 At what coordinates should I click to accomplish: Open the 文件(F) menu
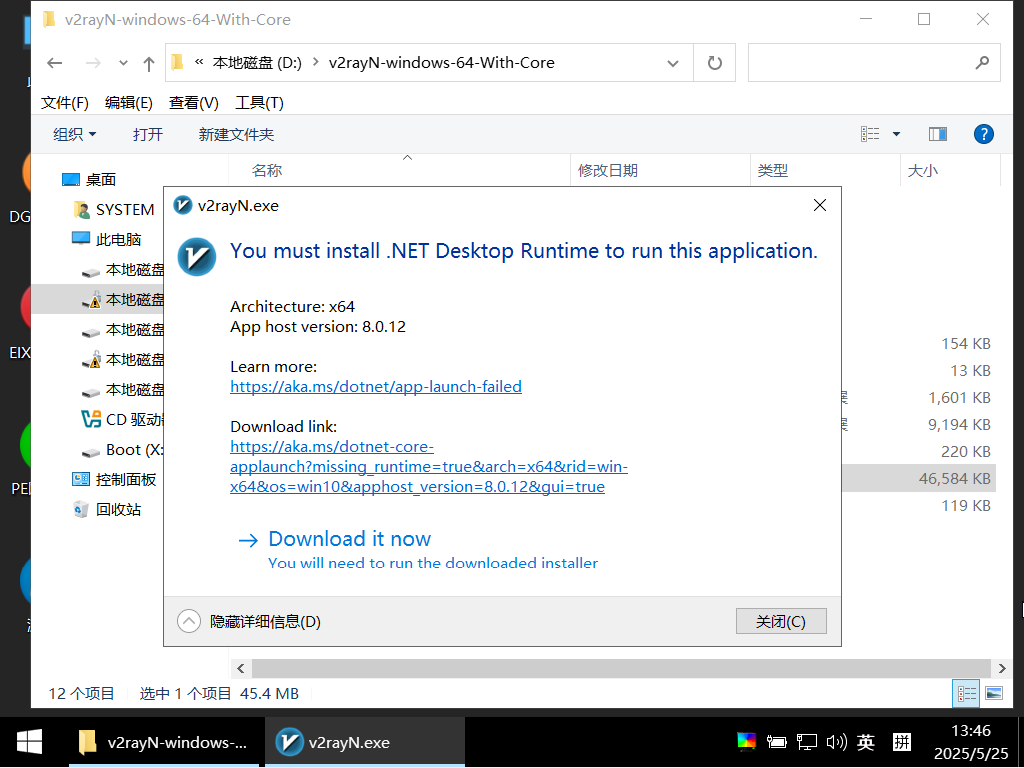point(65,103)
